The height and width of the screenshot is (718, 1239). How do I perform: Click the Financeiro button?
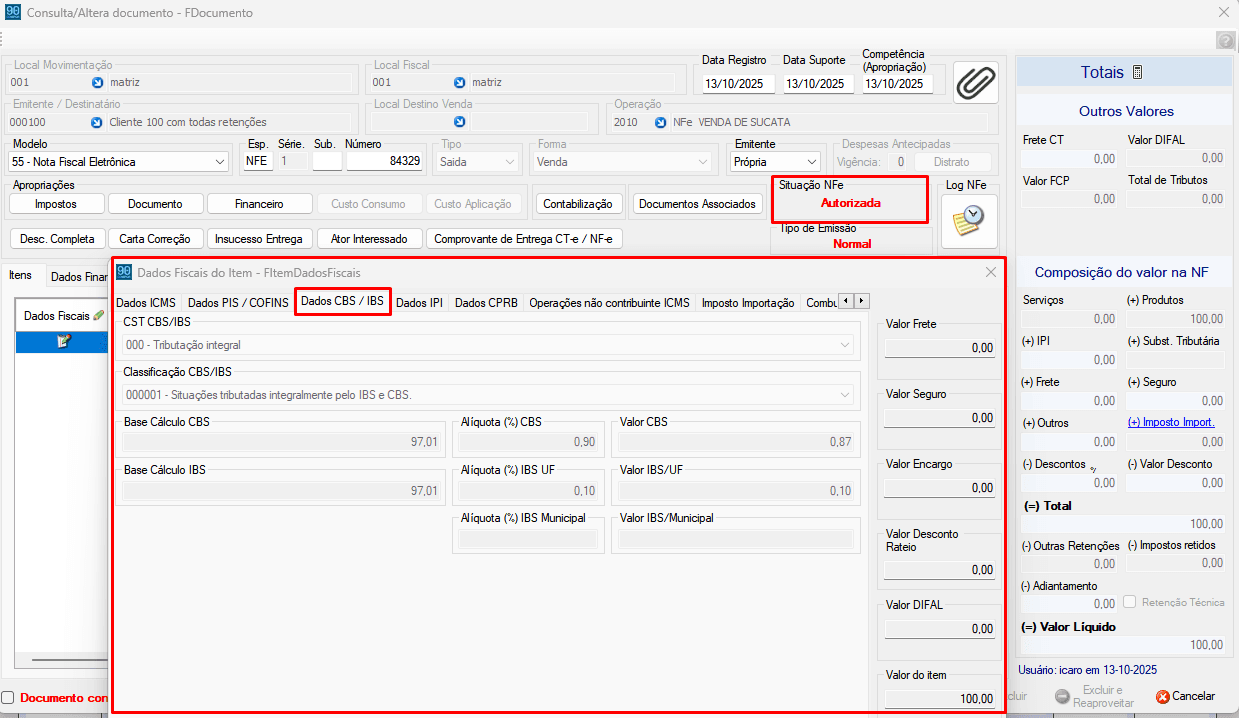pyautogui.click(x=259, y=204)
